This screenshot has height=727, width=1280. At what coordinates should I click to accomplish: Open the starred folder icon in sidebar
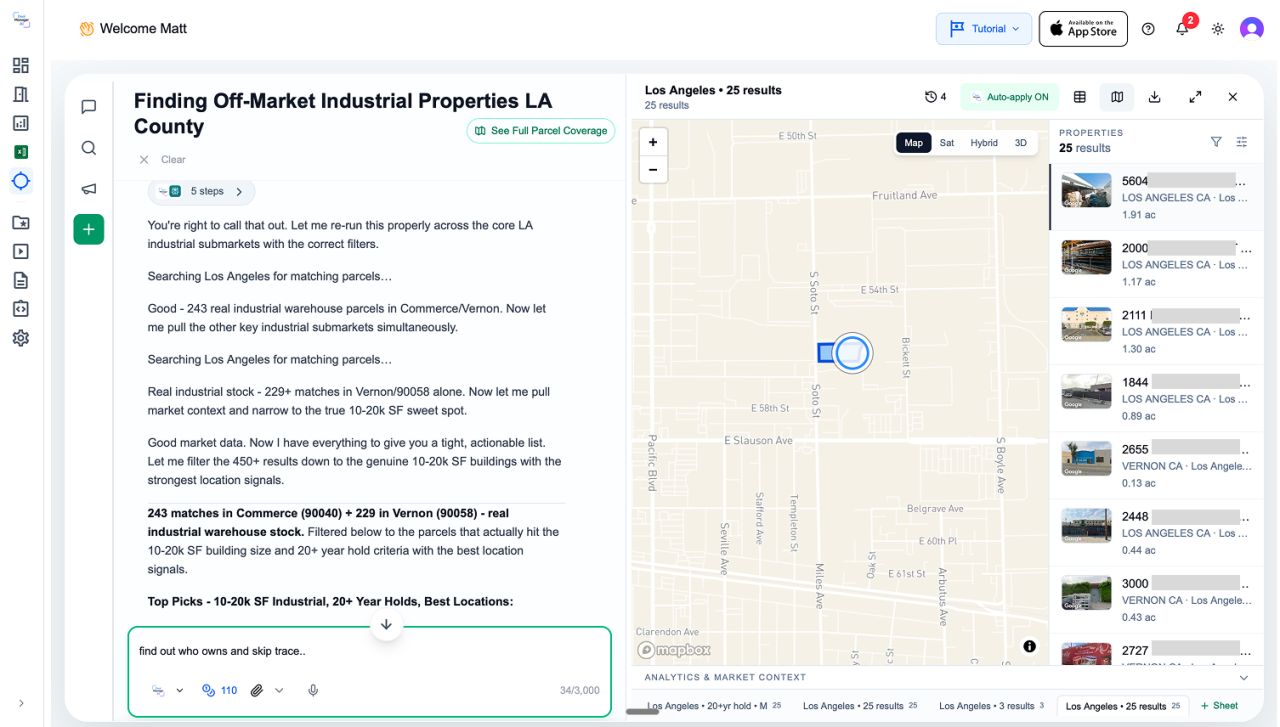tap(21, 222)
